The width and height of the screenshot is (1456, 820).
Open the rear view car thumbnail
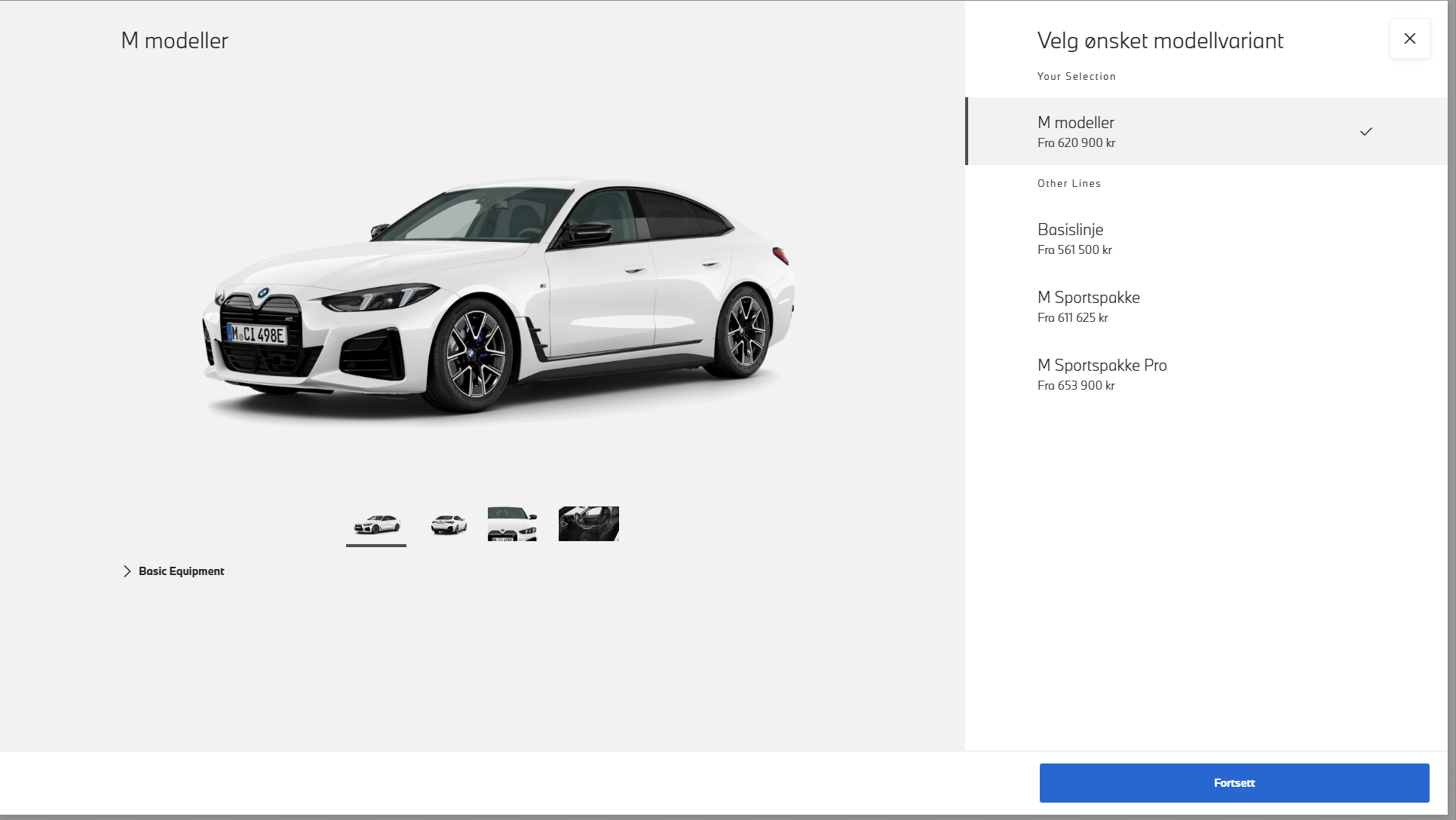449,524
